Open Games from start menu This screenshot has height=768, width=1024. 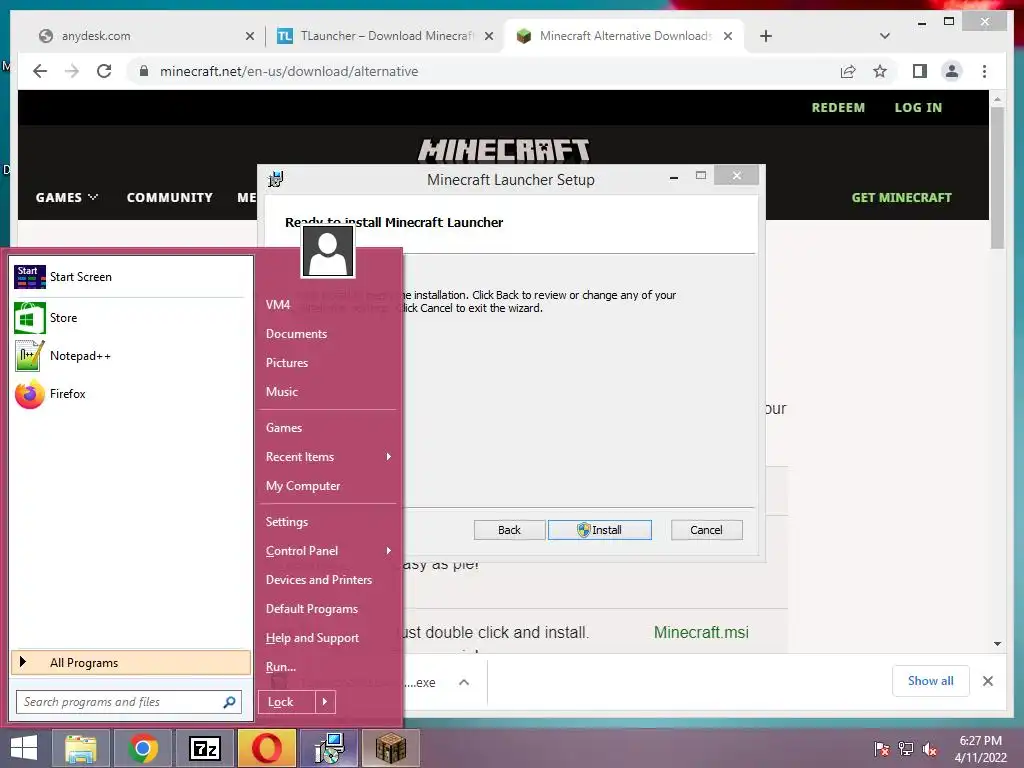click(x=283, y=428)
